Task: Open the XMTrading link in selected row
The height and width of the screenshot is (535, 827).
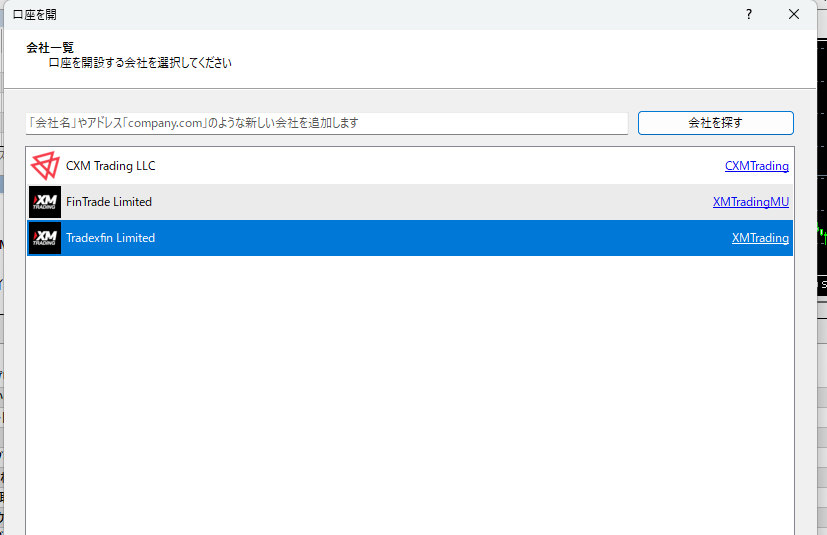Action: pos(760,237)
